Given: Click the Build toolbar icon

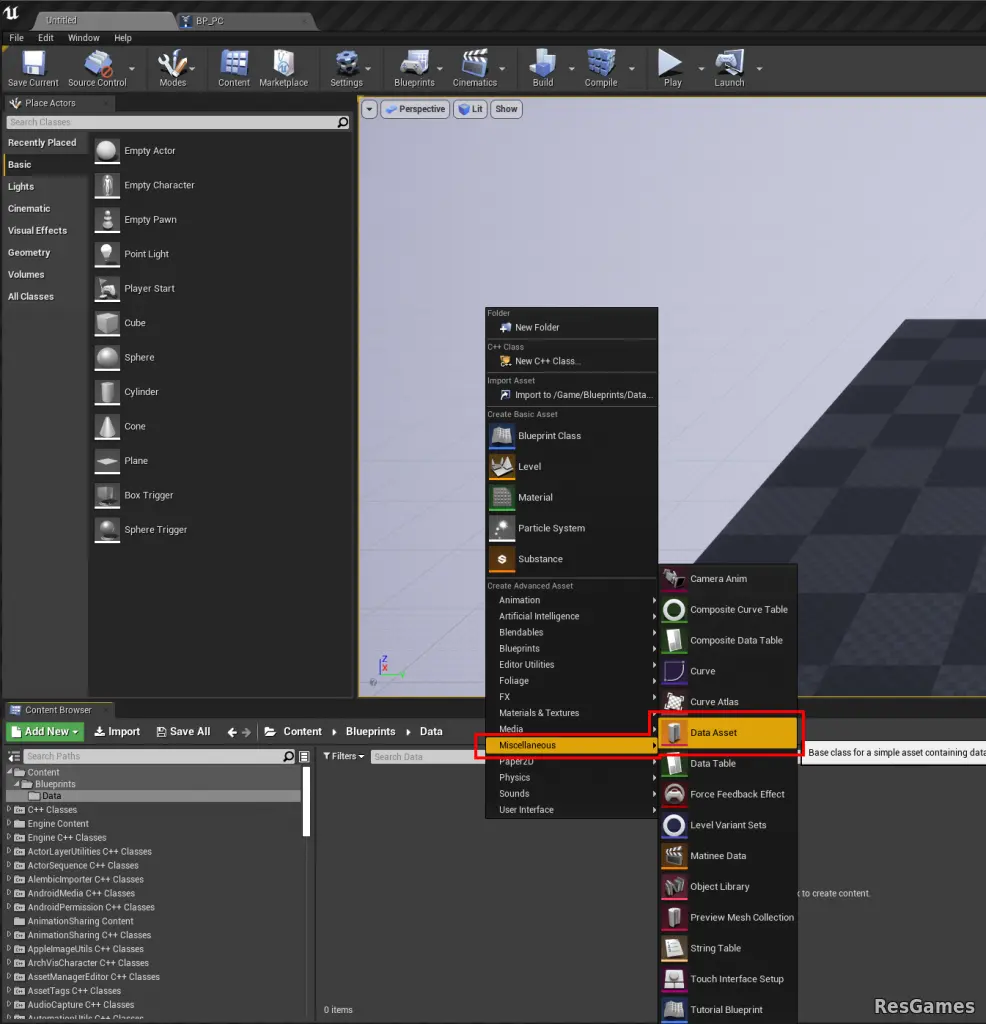Looking at the screenshot, I should [543, 69].
